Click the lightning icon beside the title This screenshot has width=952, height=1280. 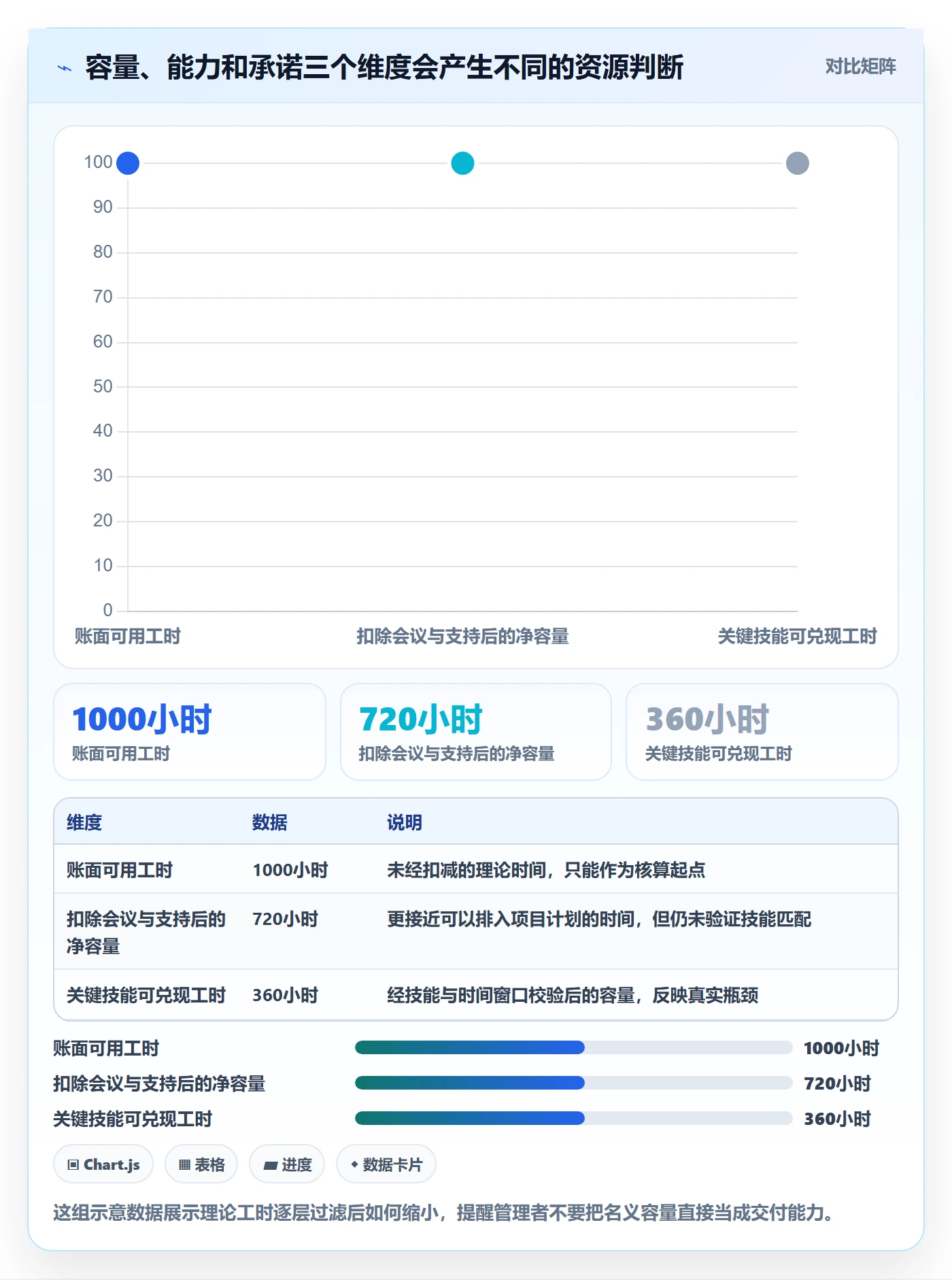pos(65,68)
